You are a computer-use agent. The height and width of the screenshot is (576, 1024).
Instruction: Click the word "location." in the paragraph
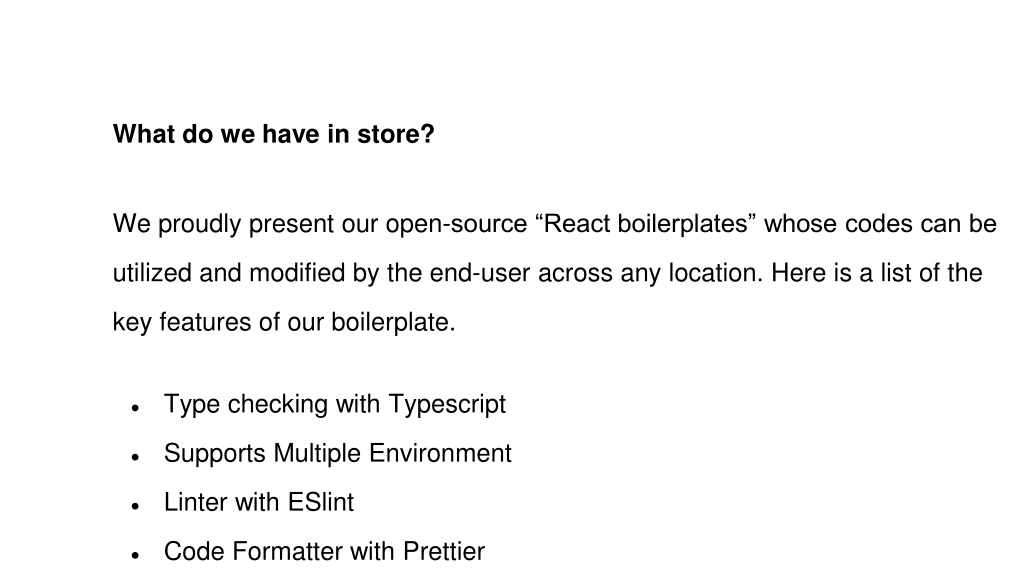716,273
